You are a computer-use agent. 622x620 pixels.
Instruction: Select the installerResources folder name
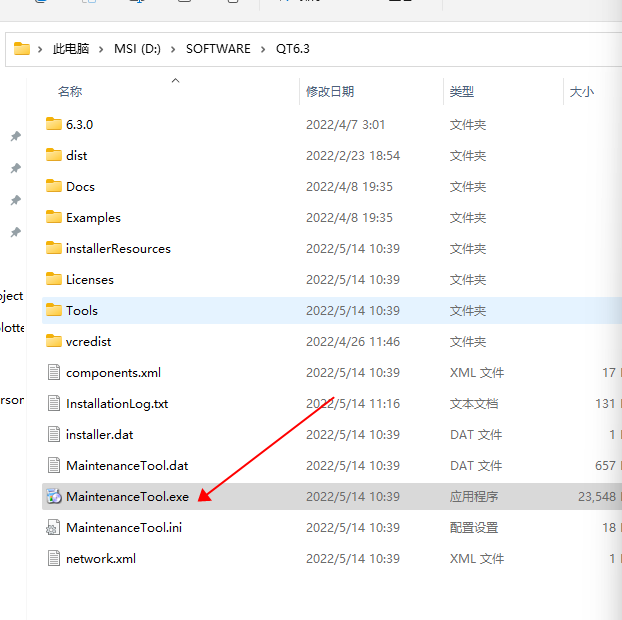118,249
